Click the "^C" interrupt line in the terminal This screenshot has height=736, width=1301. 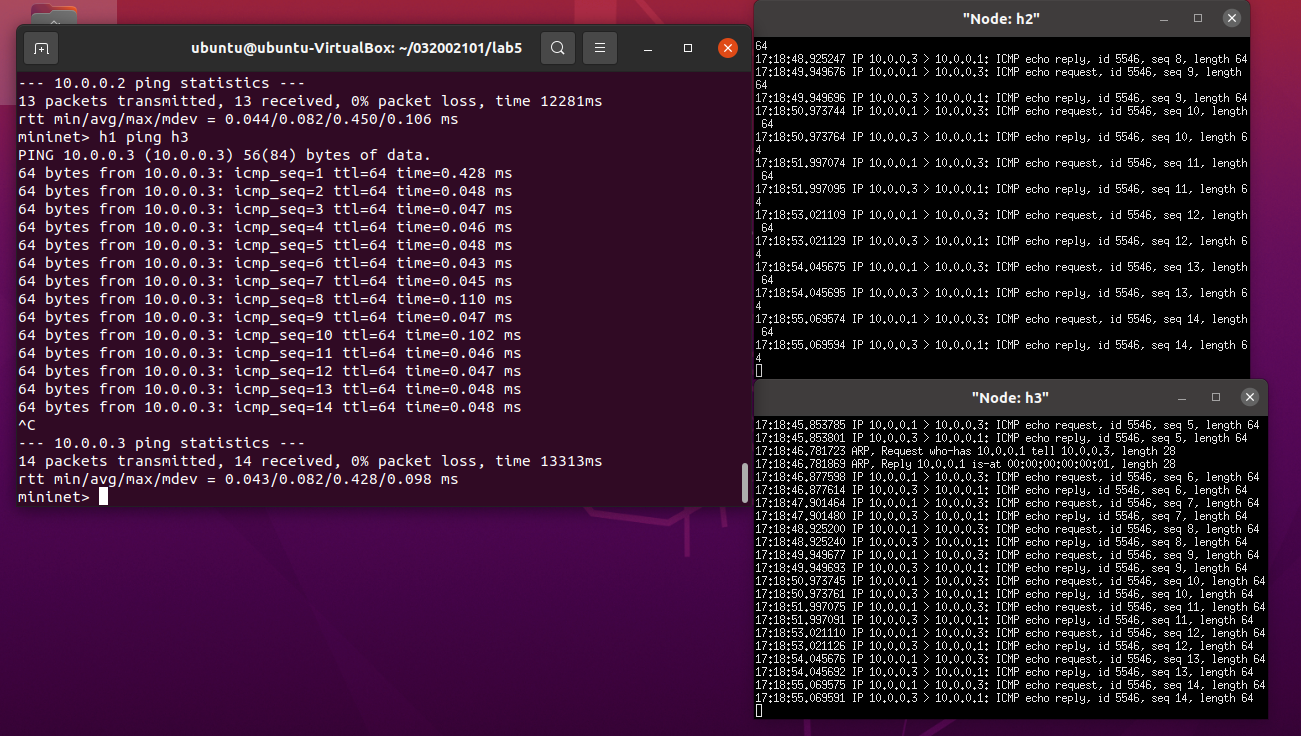tap(27, 425)
